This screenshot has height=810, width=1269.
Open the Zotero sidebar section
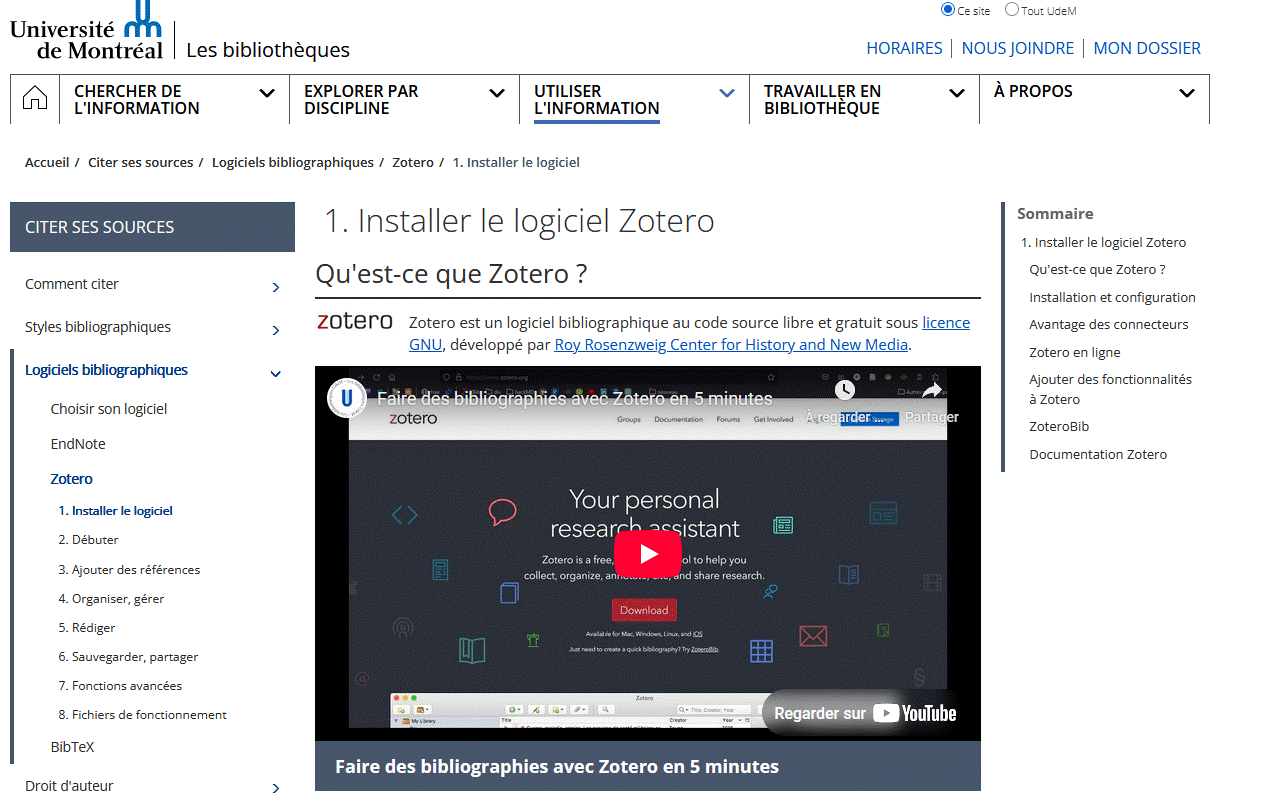[x=72, y=479]
